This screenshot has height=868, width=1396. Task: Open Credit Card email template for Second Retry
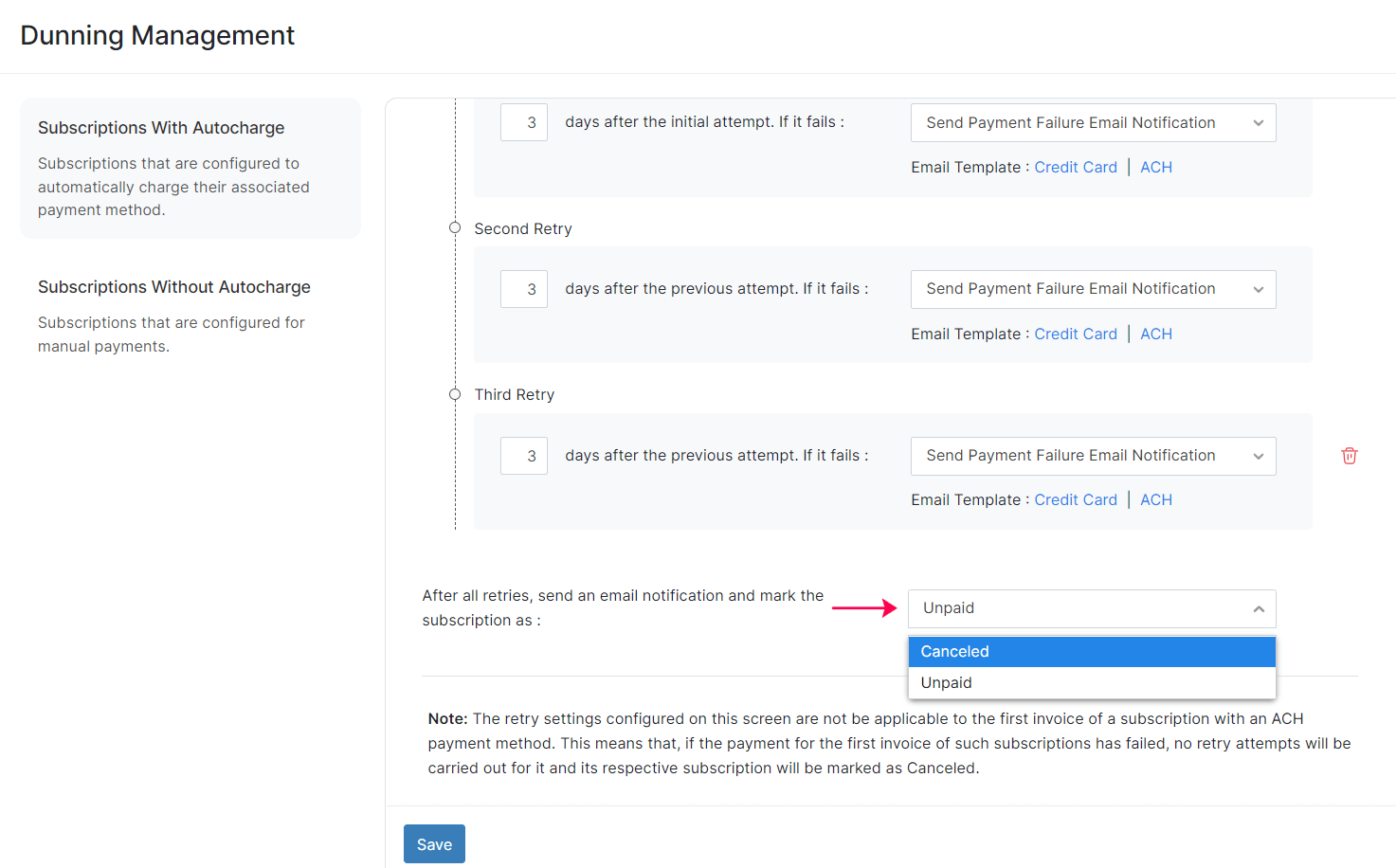(1075, 335)
